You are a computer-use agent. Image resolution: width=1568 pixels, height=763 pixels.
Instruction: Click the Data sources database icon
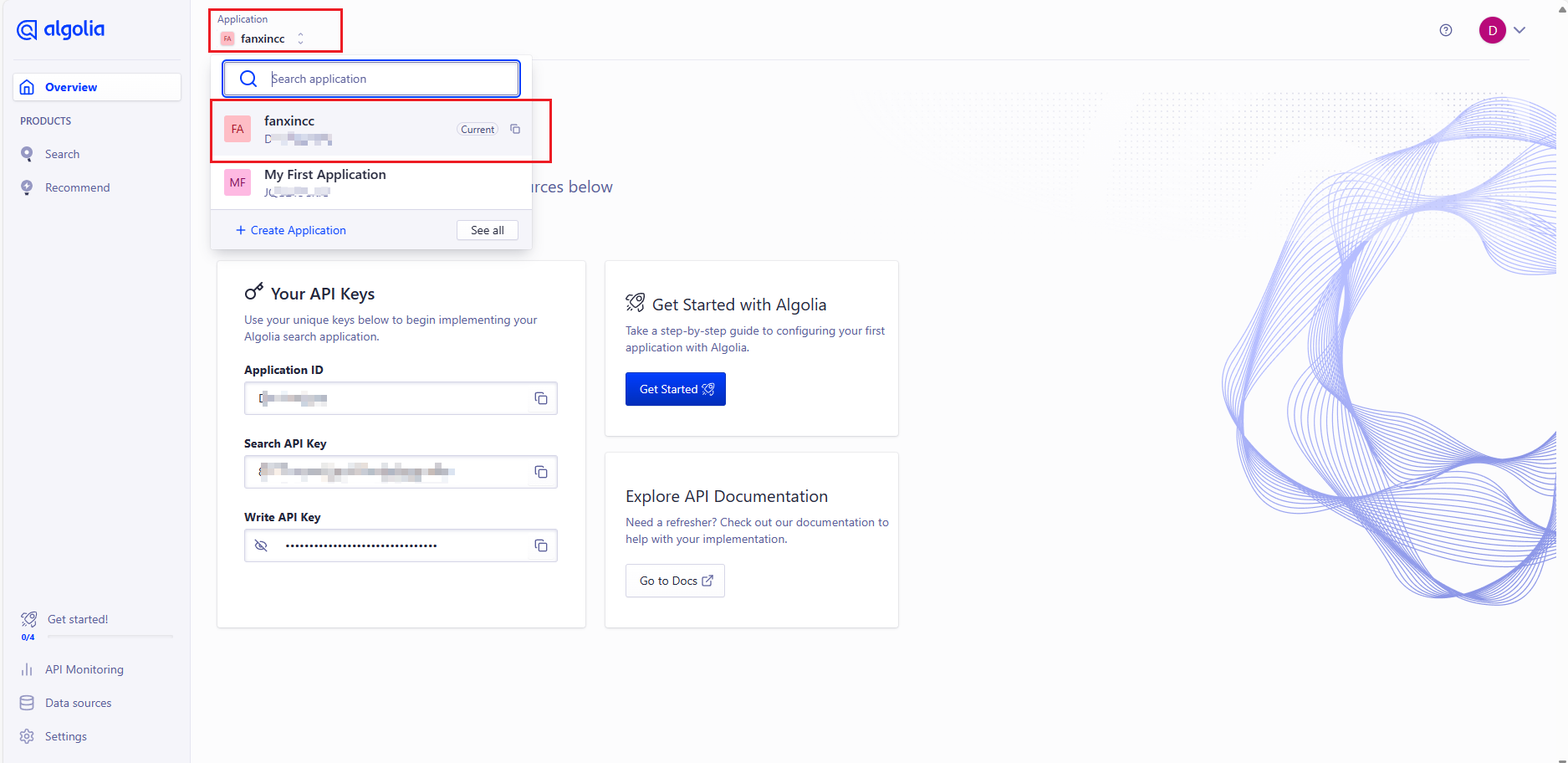click(x=27, y=703)
